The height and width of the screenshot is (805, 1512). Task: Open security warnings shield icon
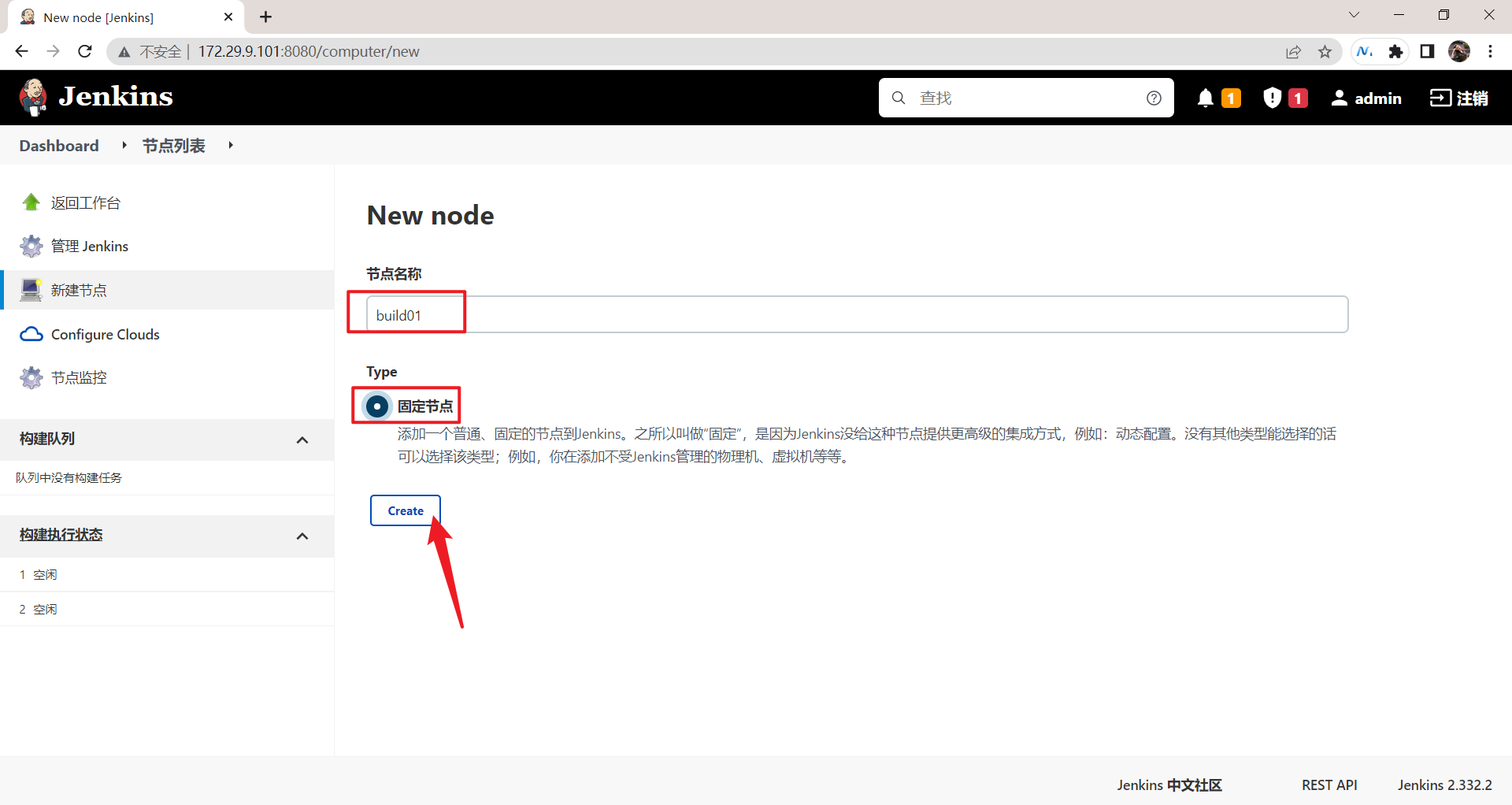point(1272,98)
